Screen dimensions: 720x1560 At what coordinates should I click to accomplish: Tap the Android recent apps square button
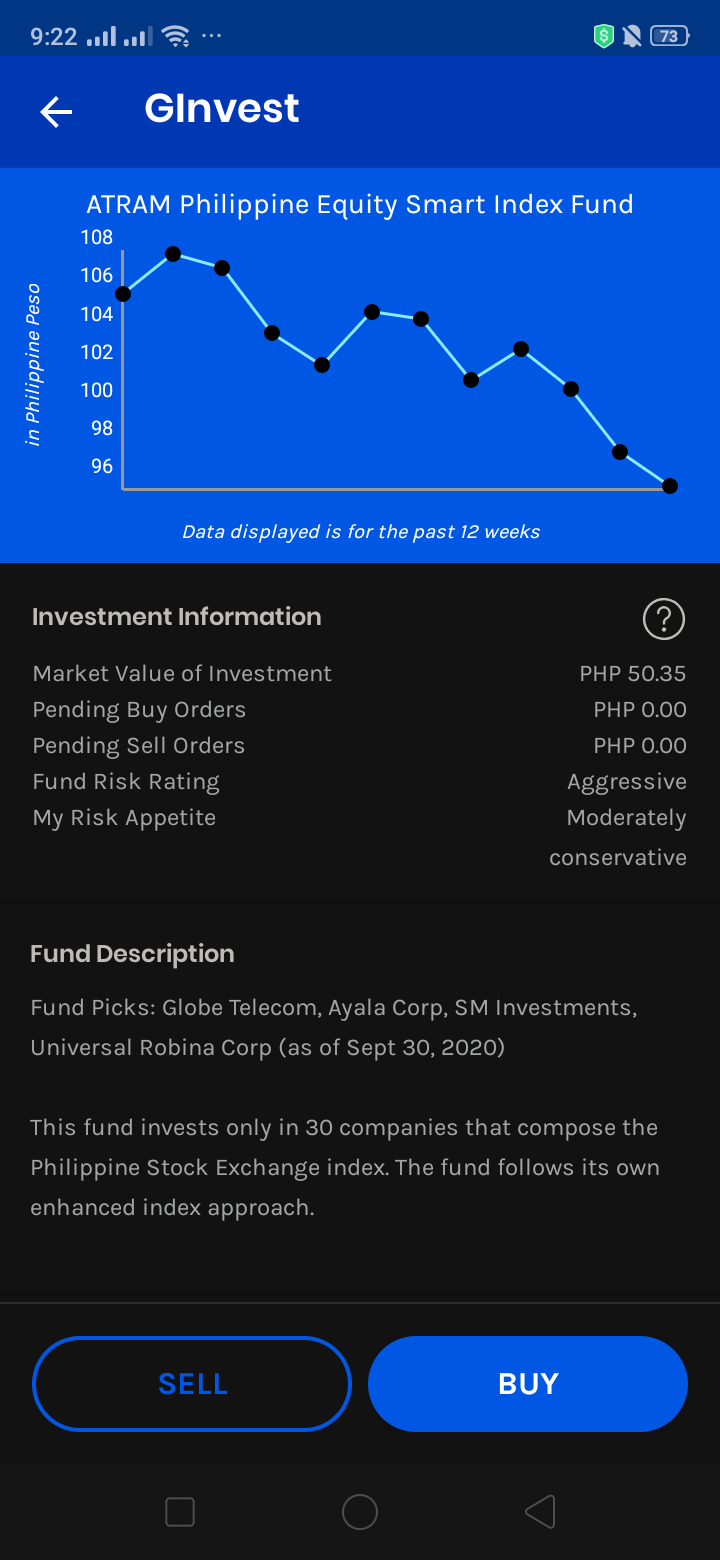(180, 1512)
